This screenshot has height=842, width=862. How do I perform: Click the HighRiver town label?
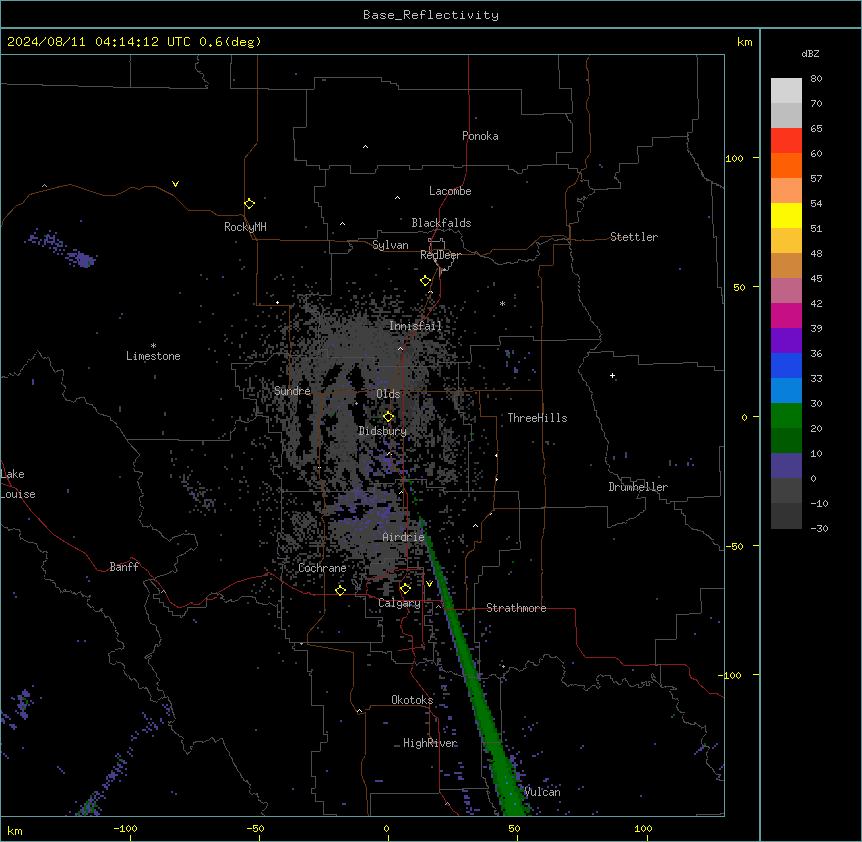(430, 743)
